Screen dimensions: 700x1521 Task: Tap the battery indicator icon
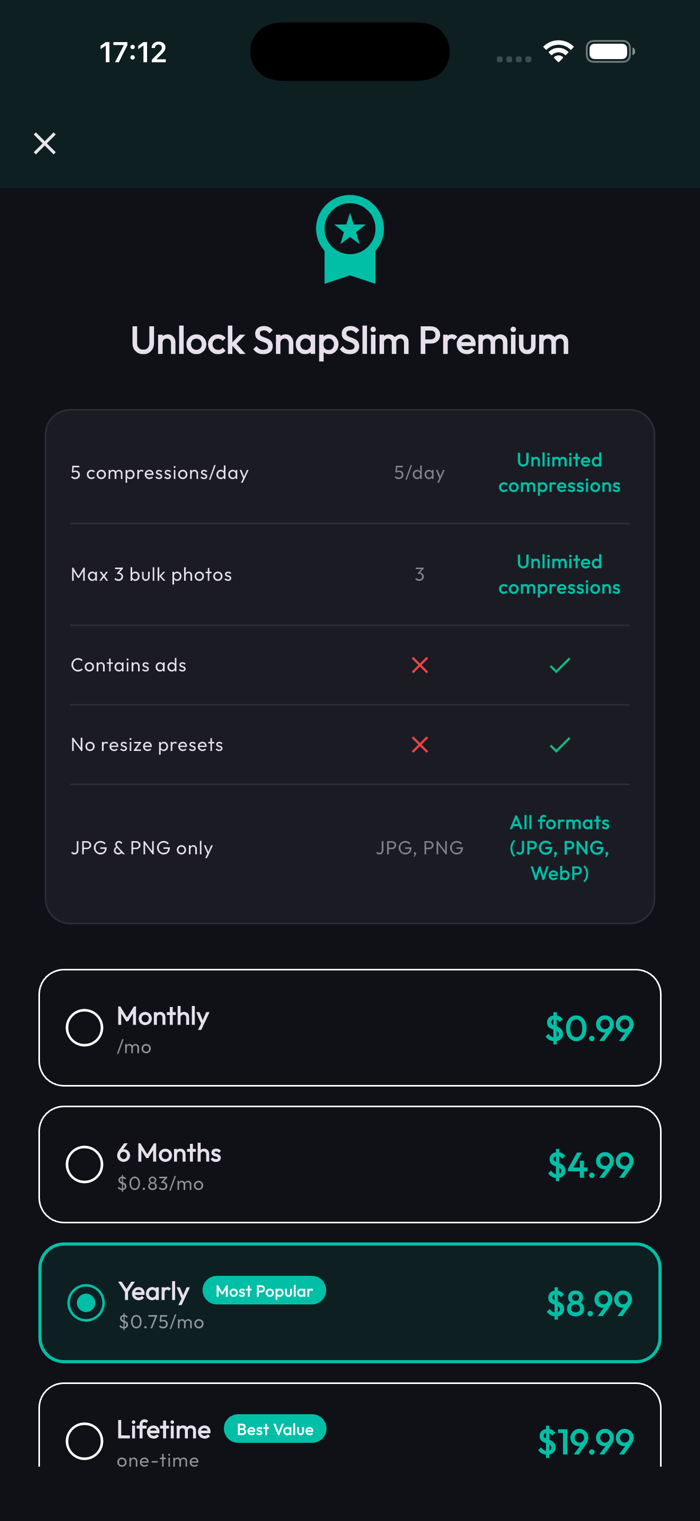click(x=610, y=52)
